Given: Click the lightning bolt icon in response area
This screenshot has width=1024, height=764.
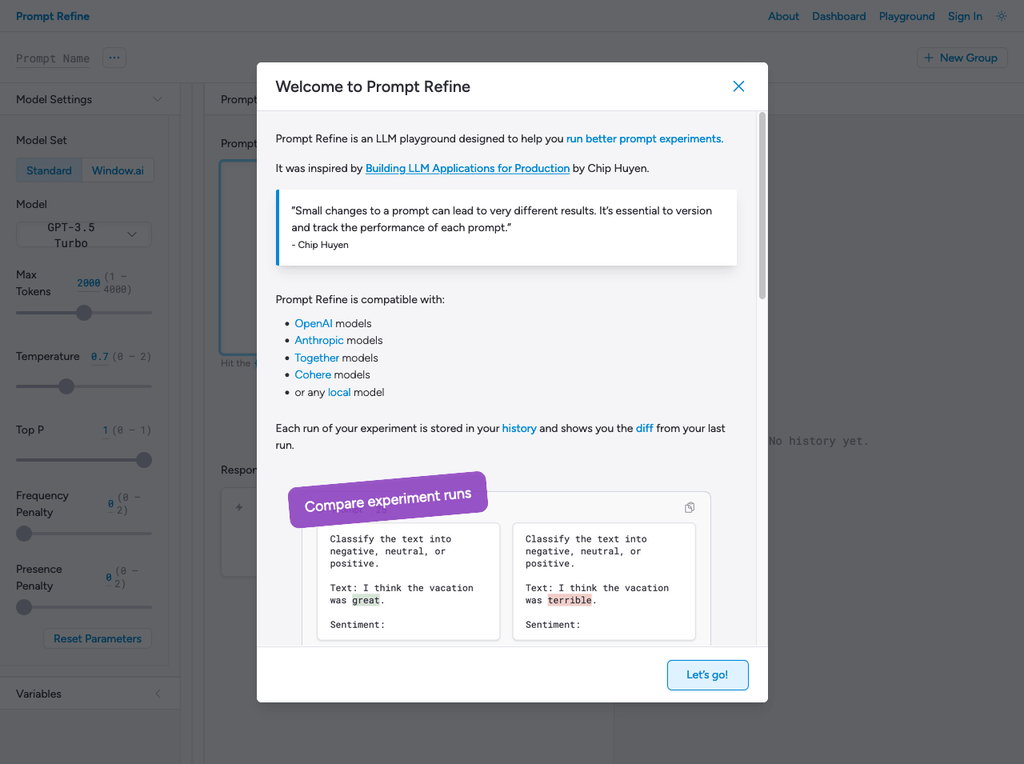Looking at the screenshot, I should (239, 507).
